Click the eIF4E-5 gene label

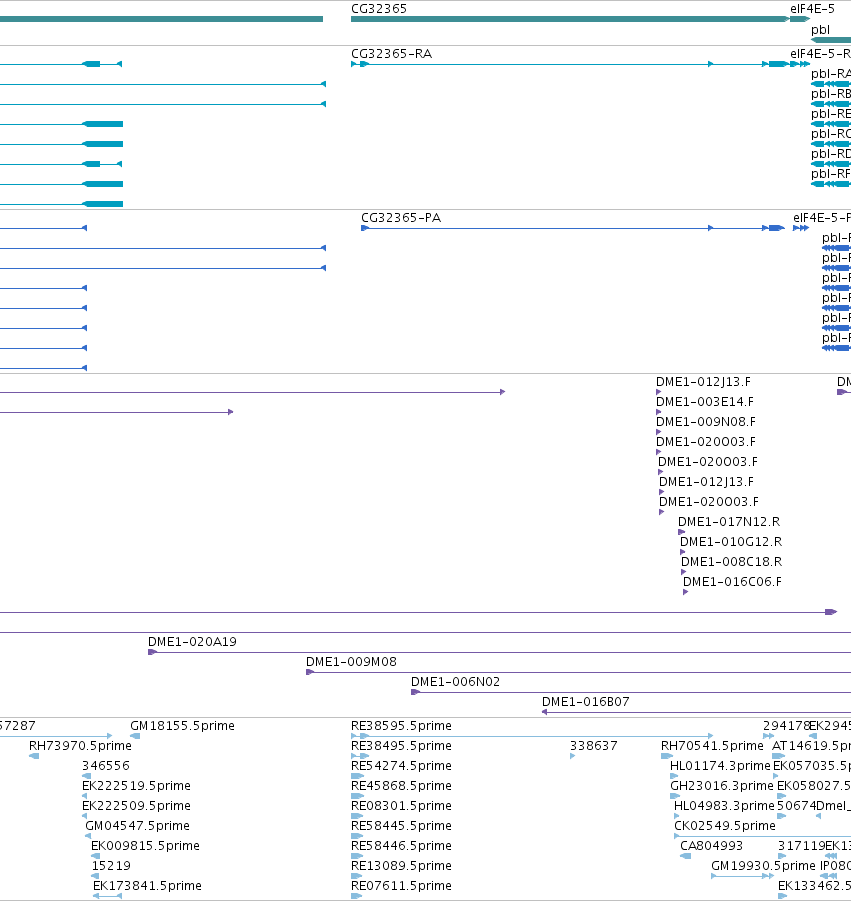(x=812, y=9)
